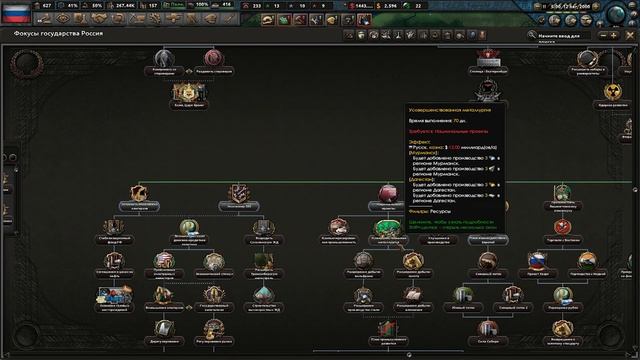
Task: Open the gears production icon in top toolbar
Action: [155, 19]
